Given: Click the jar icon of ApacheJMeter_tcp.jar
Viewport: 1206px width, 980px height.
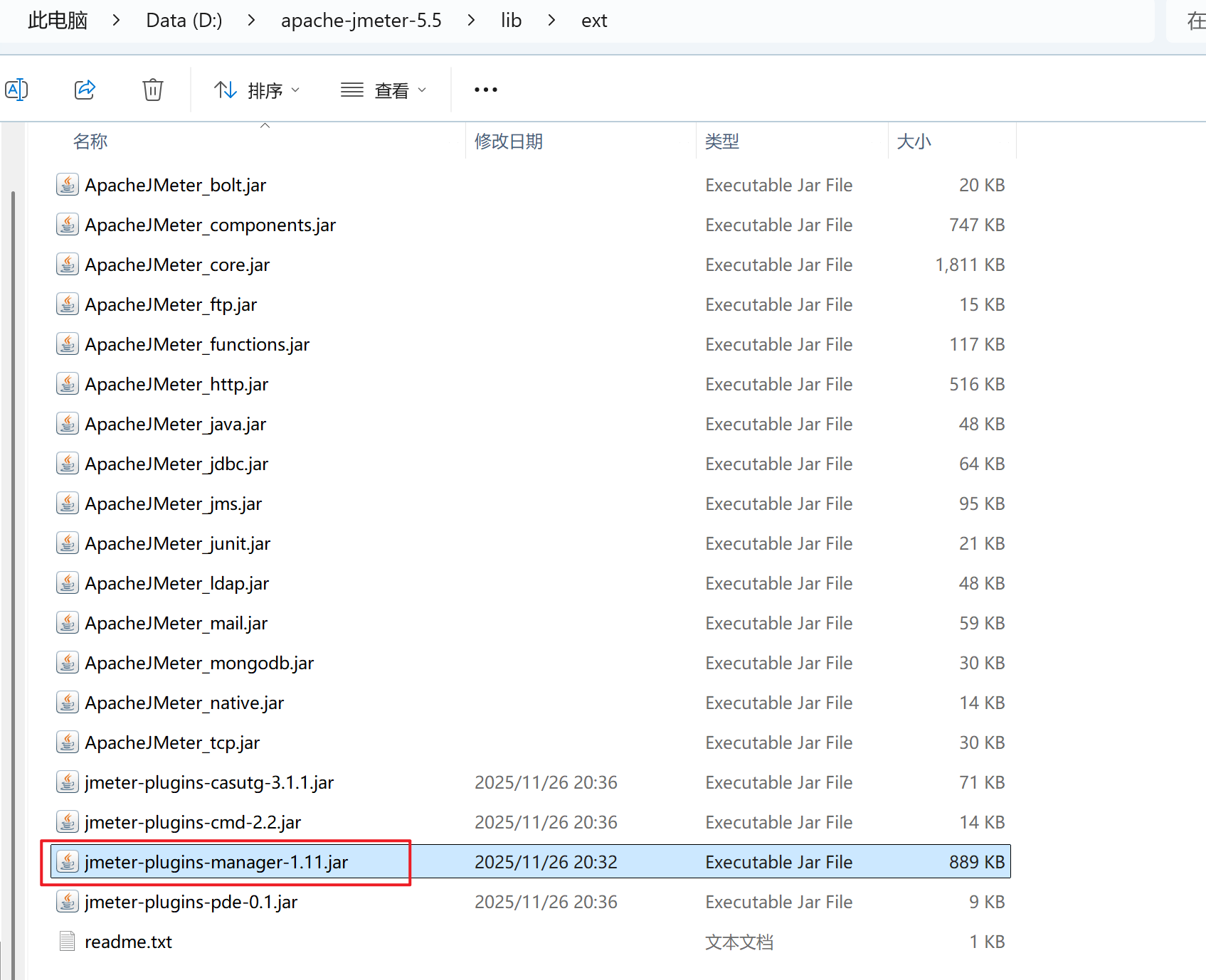Looking at the screenshot, I should (68, 742).
